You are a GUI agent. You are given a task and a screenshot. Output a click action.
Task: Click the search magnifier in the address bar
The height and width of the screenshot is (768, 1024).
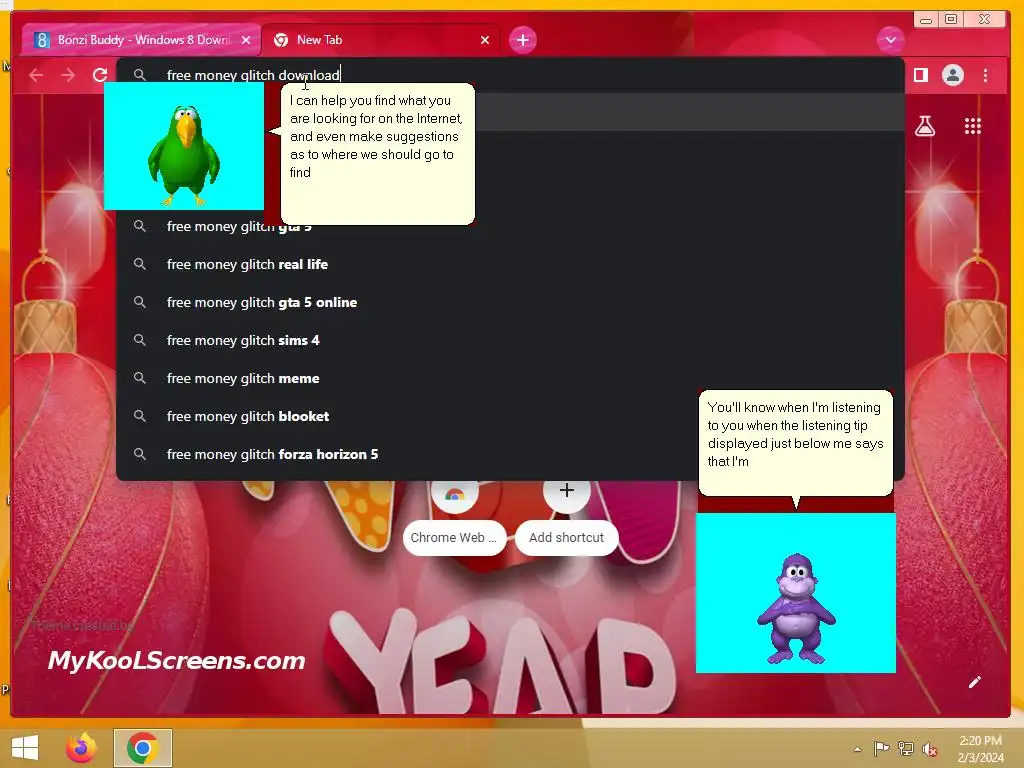(139, 75)
